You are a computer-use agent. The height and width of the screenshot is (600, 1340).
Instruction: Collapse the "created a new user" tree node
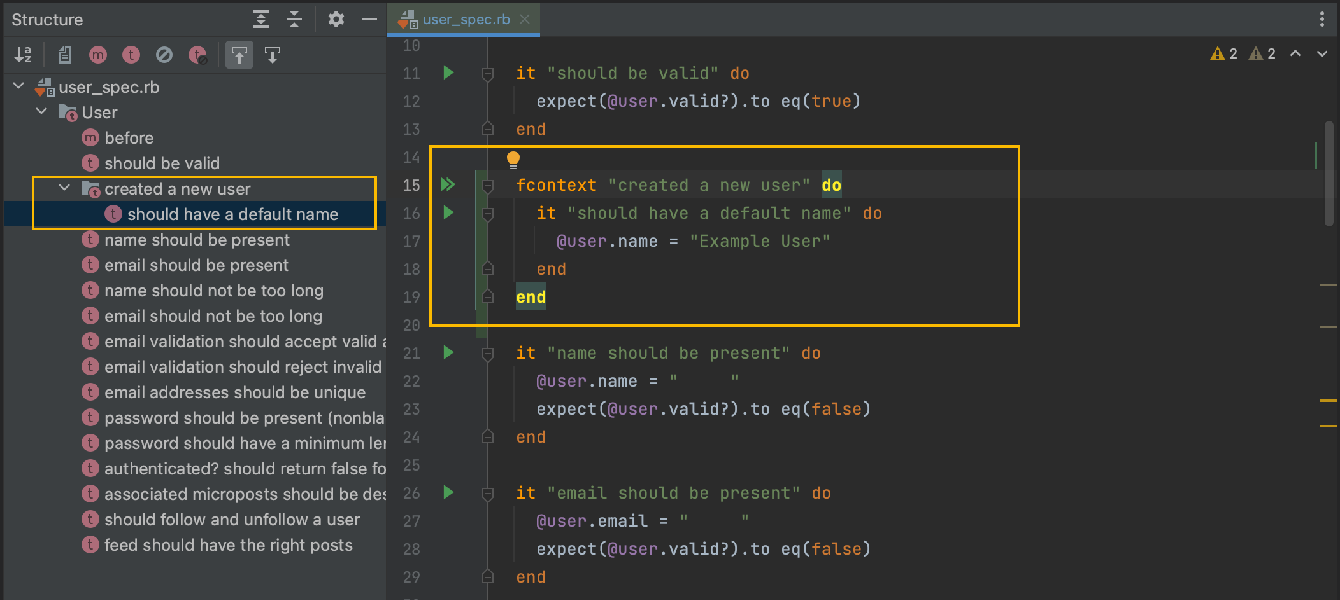64,189
